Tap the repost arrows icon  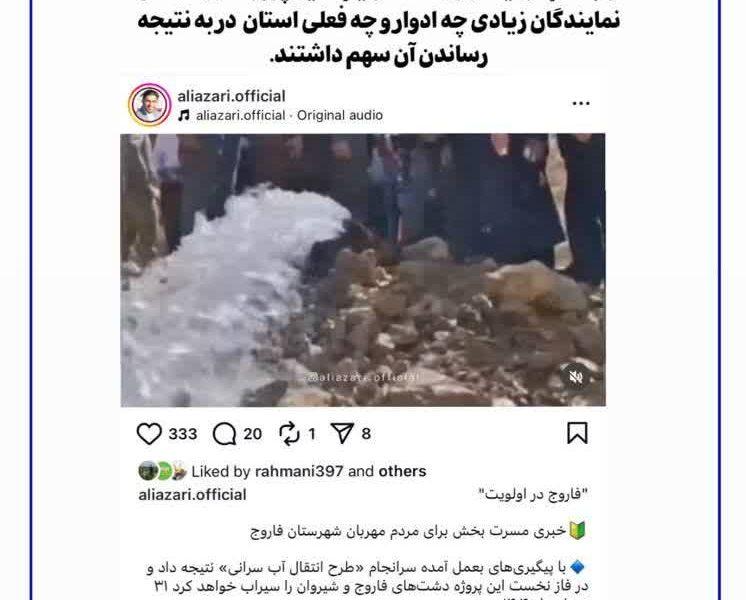click(x=289, y=434)
